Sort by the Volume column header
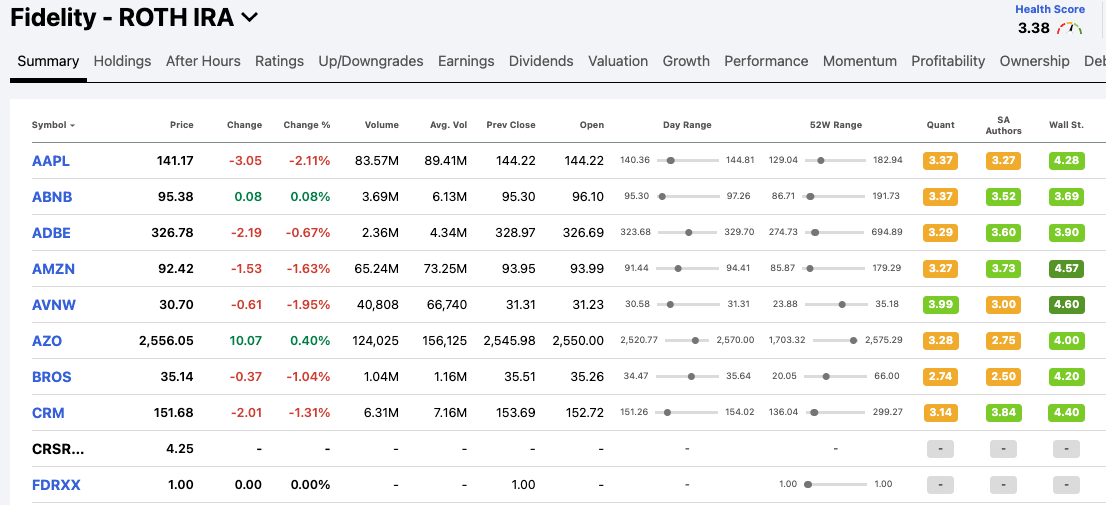Image resolution: width=1106 pixels, height=505 pixels. click(x=382, y=125)
